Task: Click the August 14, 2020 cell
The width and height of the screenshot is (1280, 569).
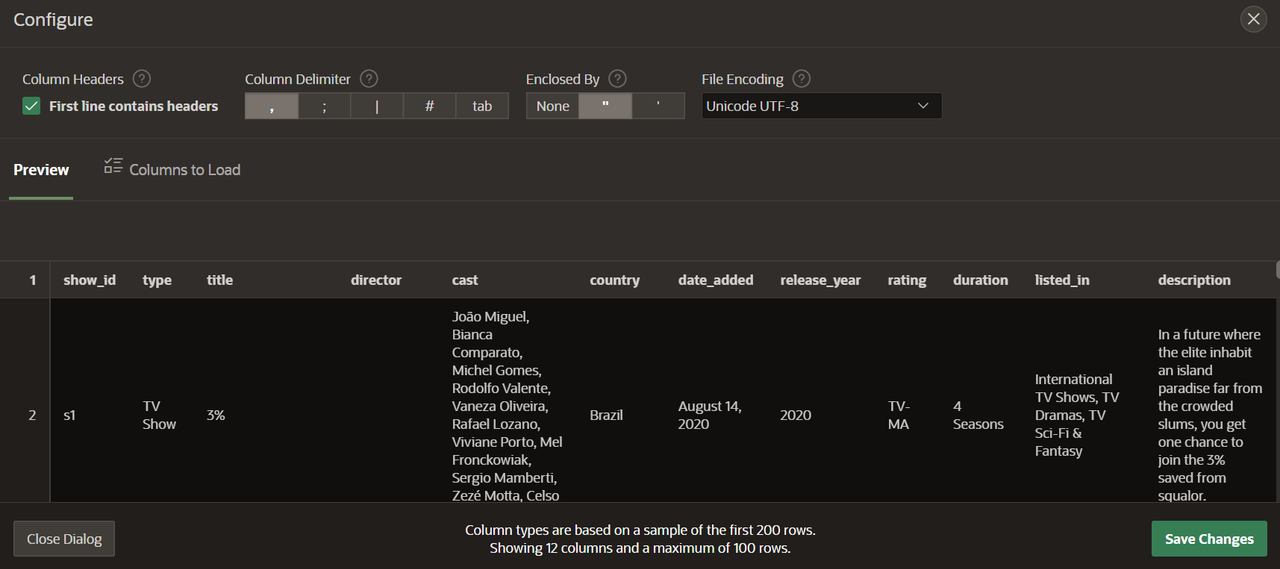Action: point(709,415)
